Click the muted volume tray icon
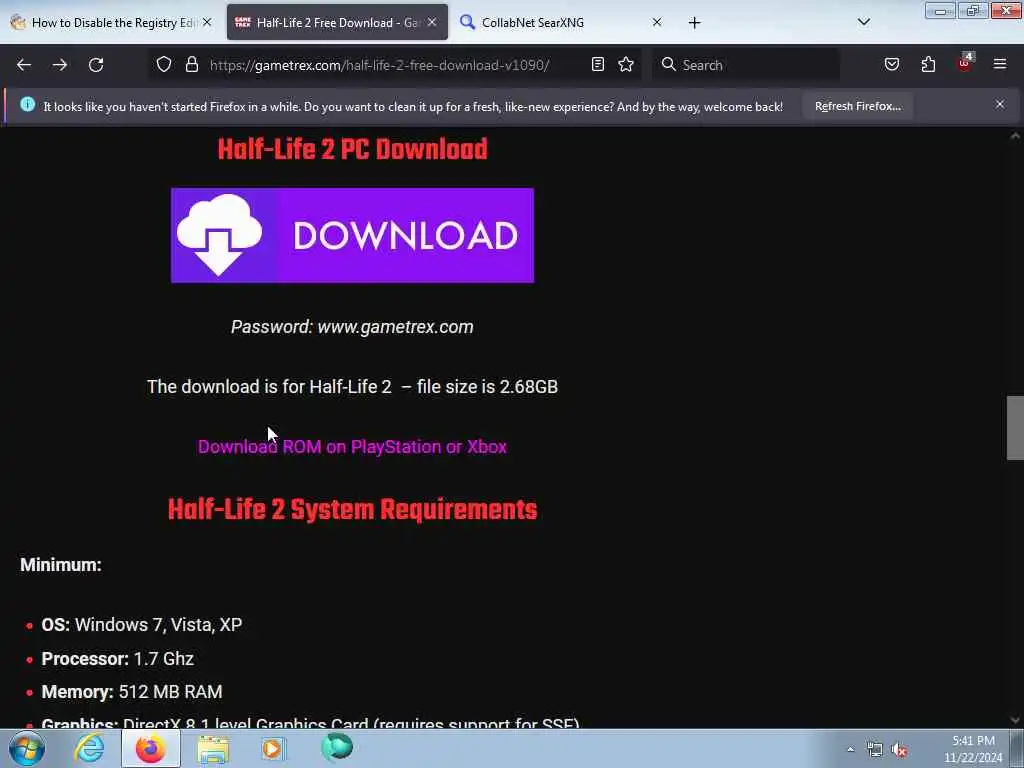This screenshot has width=1024, height=768. (x=900, y=749)
